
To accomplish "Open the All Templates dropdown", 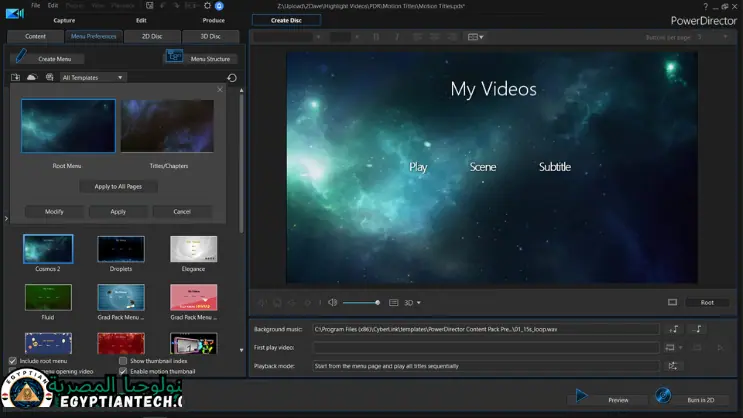I will (x=92, y=77).
